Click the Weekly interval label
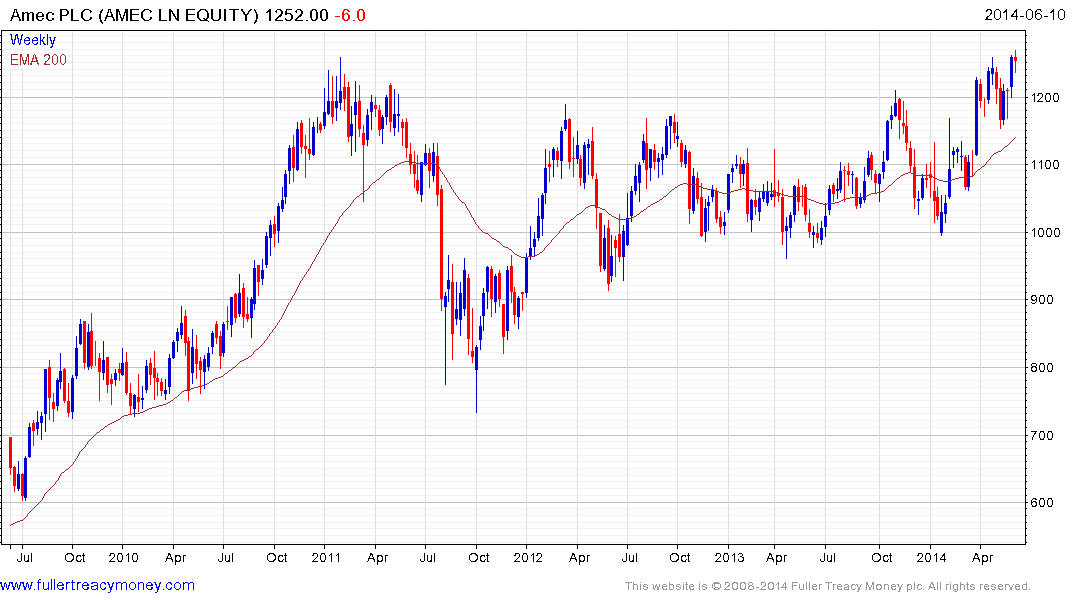Screen dimensions: 1075x600 point(33,40)
